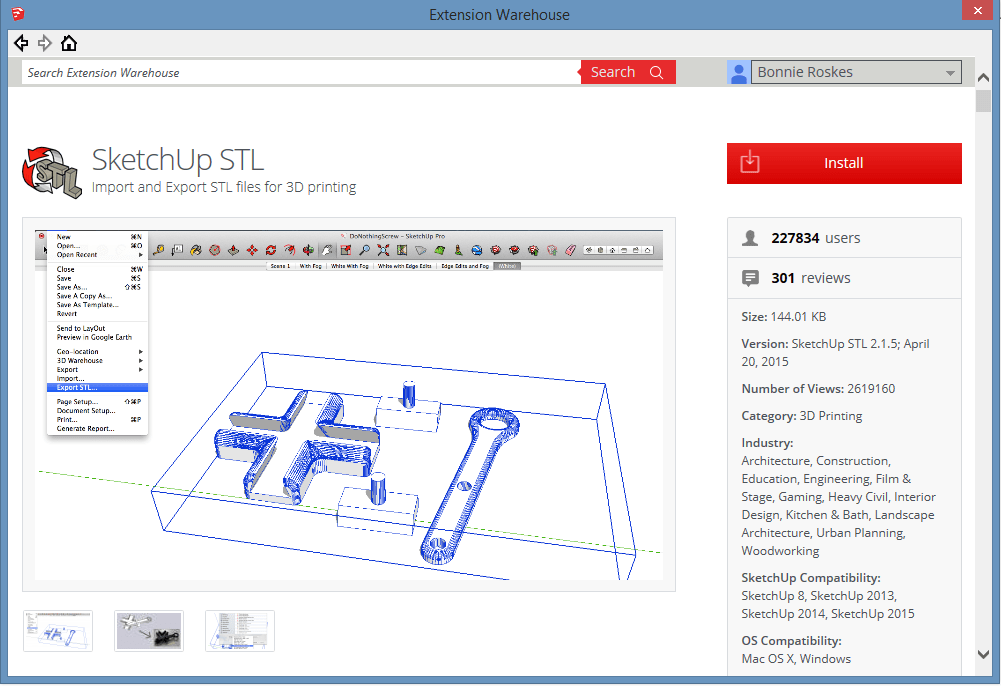The image size is (1001, 686).
Task: Click the 'Industry:' label
Action: pos(767,443)
